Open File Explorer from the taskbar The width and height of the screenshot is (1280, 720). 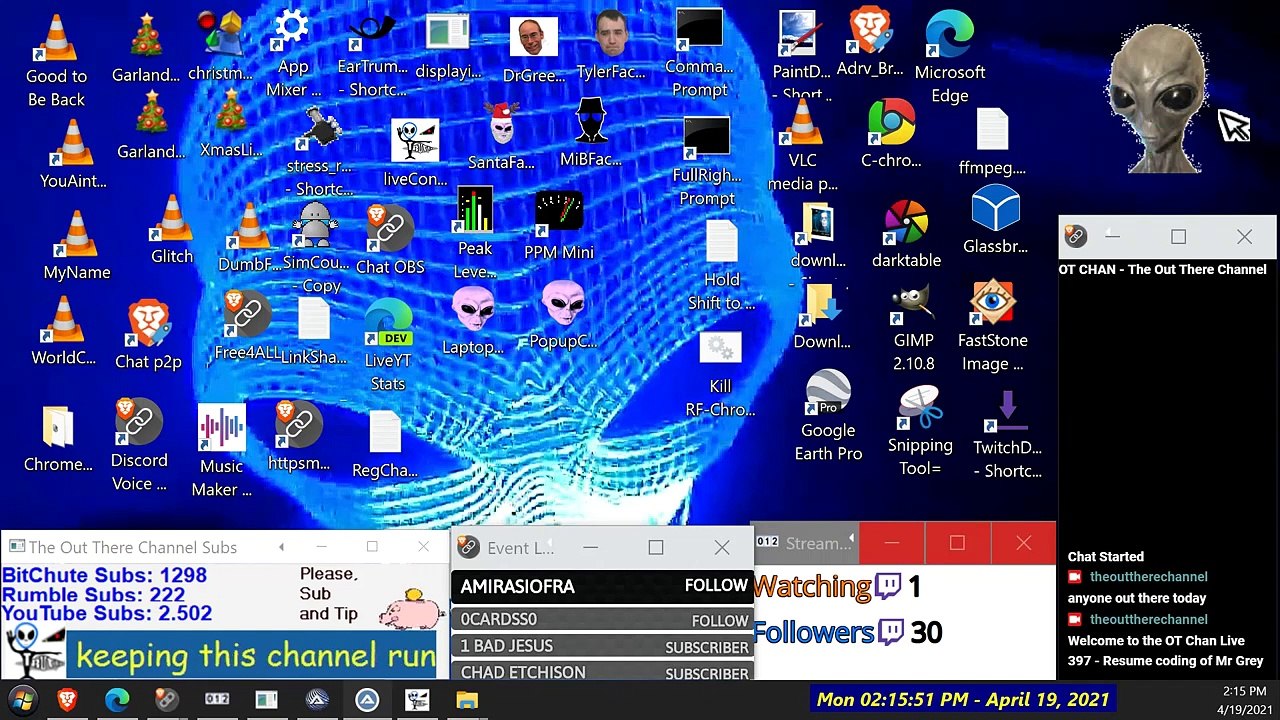[467, 699]
